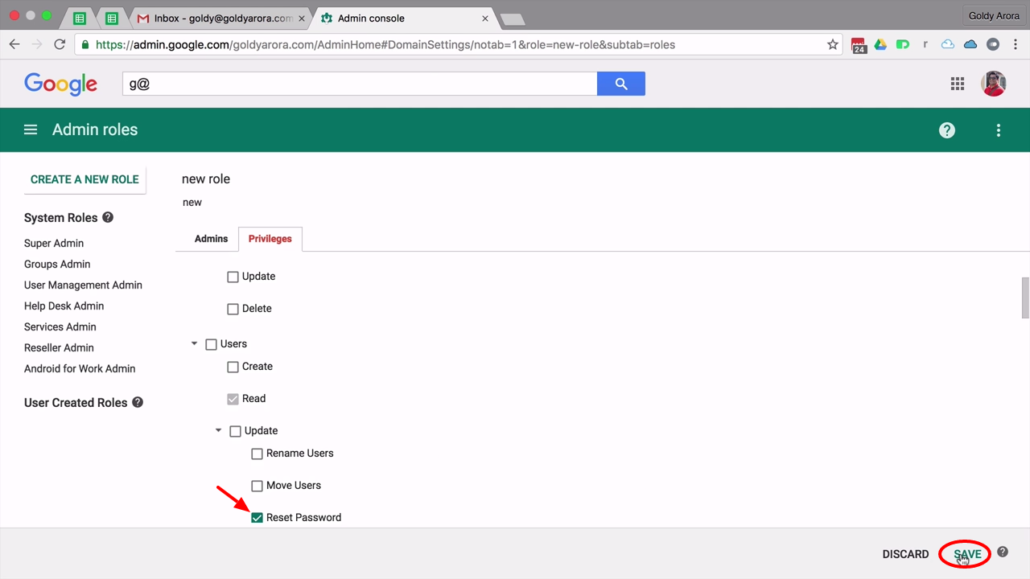Open help in the green header
The height and width of the screenshot is (579, 1030).
947,130
